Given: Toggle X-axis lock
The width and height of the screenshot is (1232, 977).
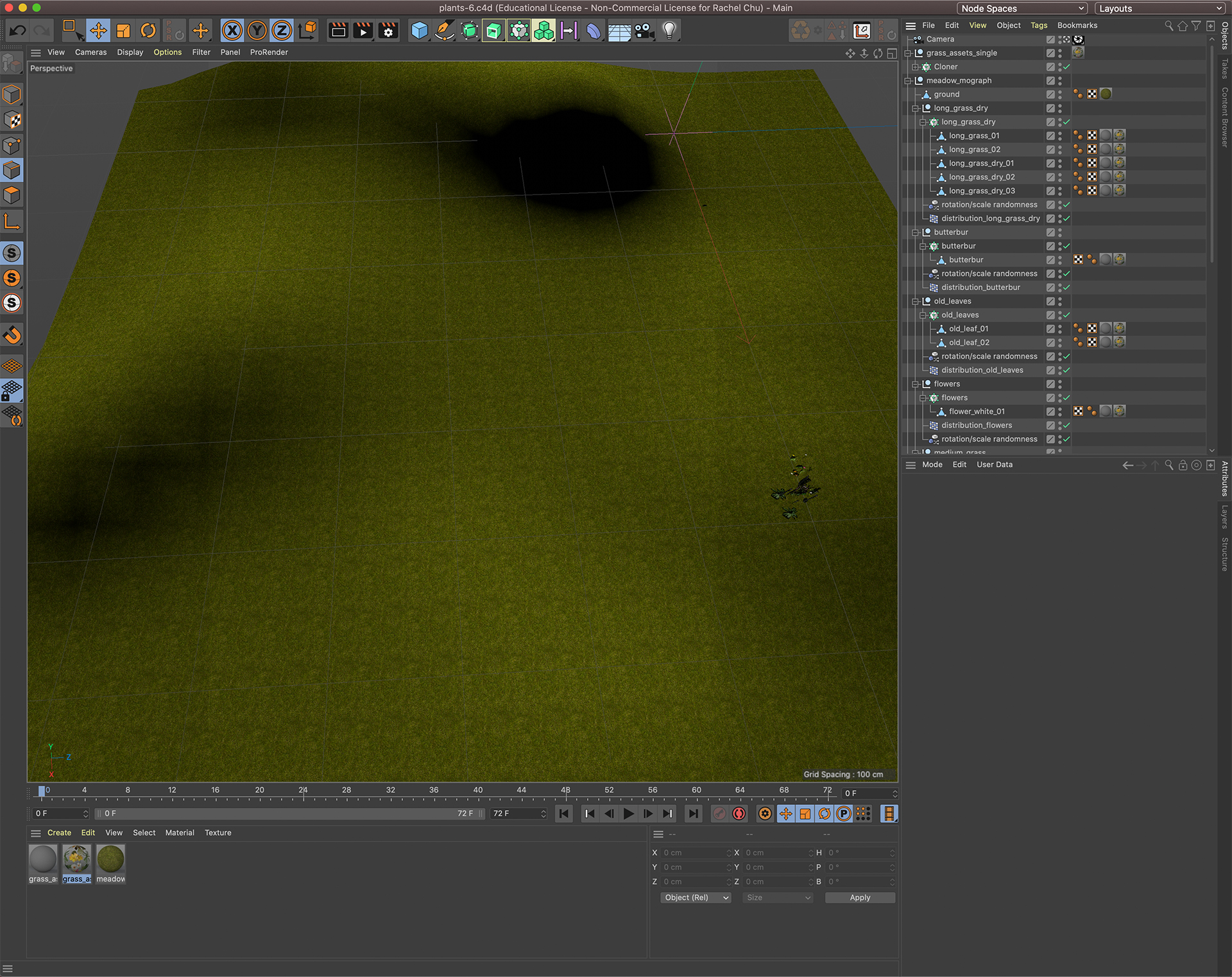Looking at the screenshot, I should tap(232, 30).
